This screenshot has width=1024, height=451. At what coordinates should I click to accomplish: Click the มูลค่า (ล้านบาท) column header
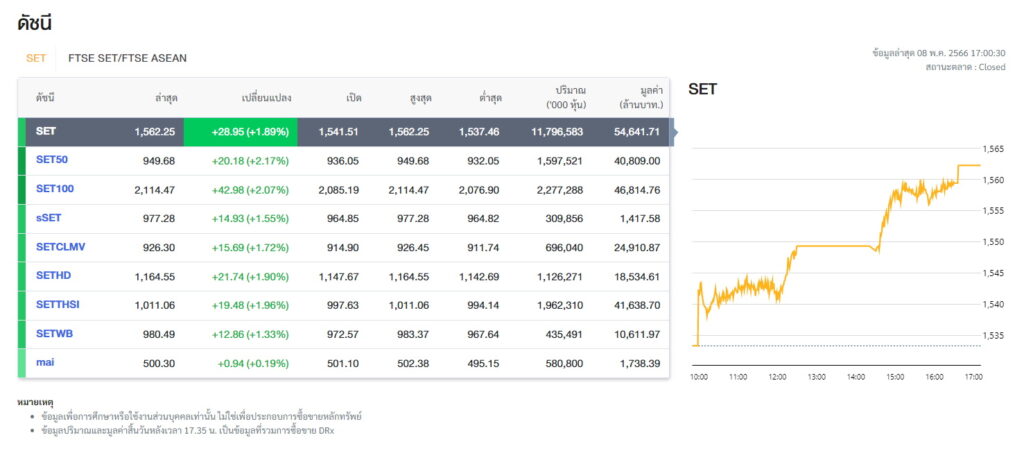pos(641,97)
